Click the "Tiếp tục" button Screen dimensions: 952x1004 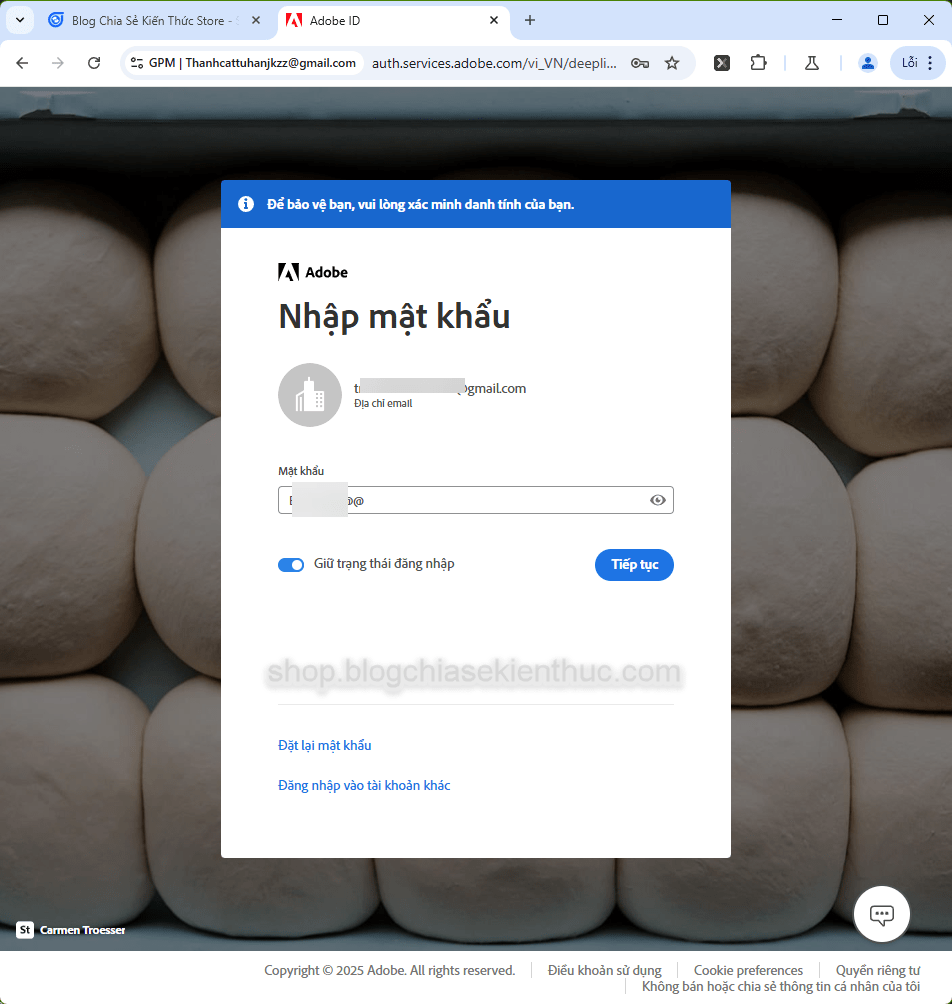(634, 565)
